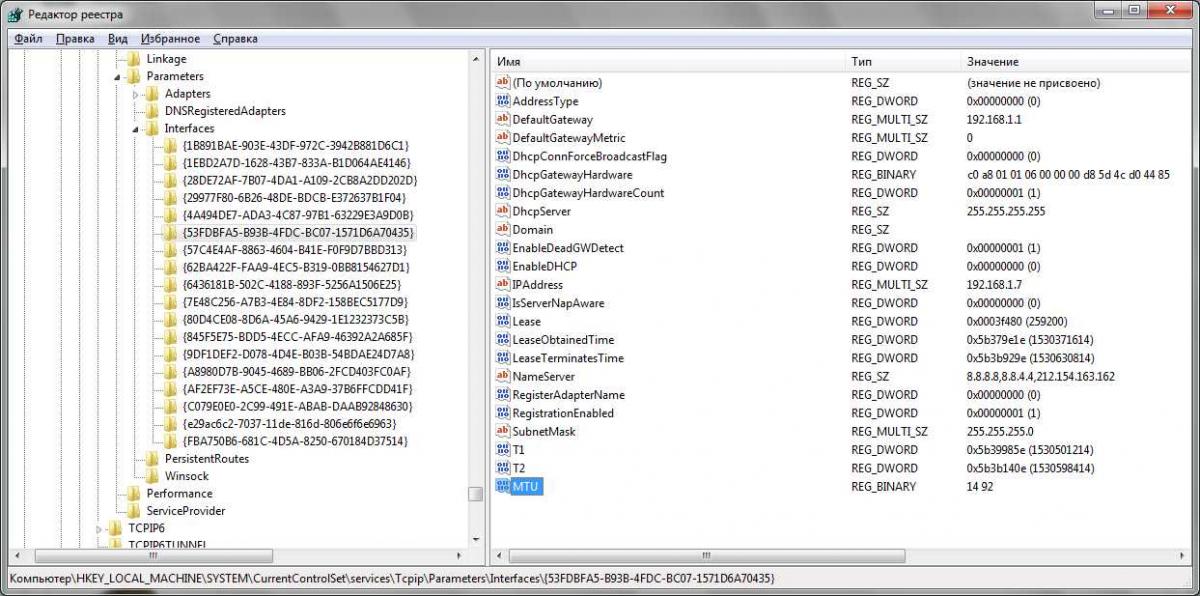This screenshot has height=596, width=1200.
Task: Click the NameServer value icon
Action: tap(503, 376)
